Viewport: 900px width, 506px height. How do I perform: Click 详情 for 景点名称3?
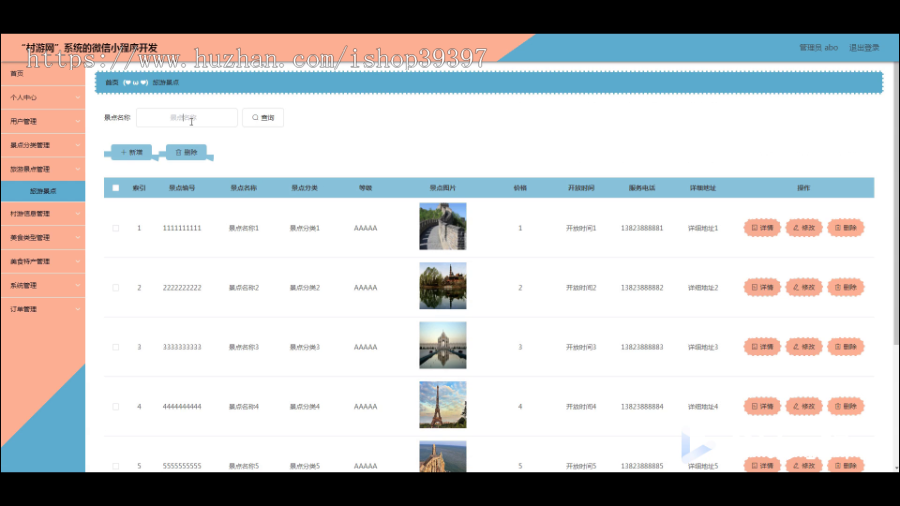(762, 347)
